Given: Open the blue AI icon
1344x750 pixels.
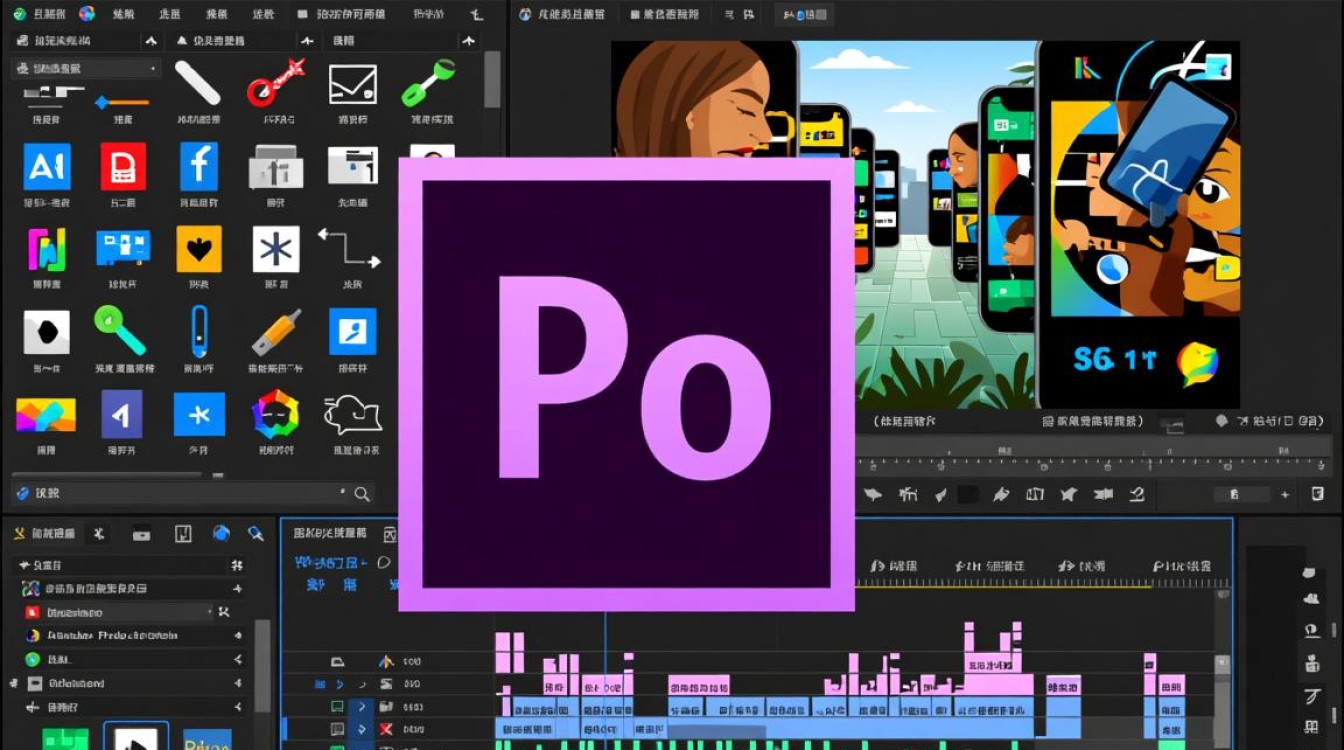Looking at the screenshot, I should coord(47,167).
